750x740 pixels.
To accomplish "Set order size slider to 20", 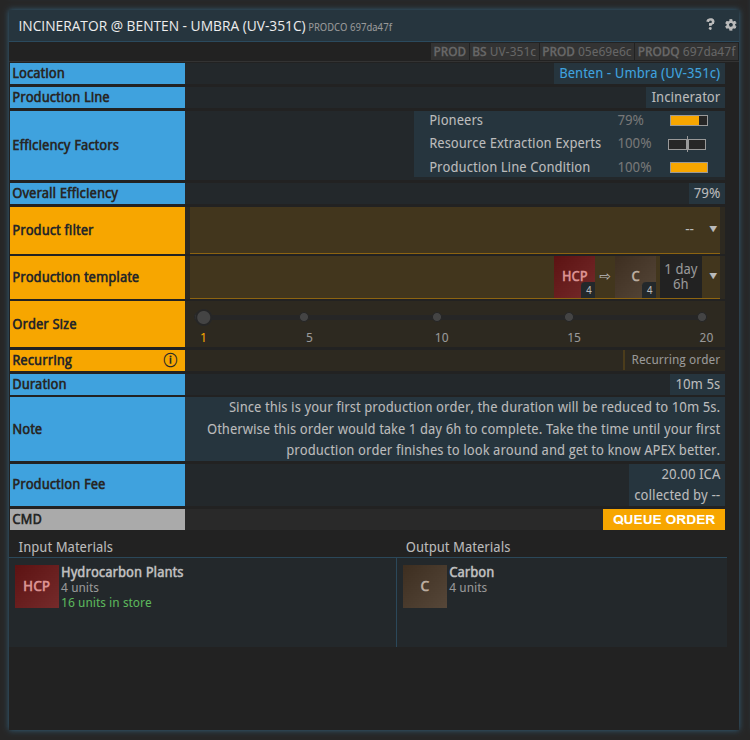I will 706,317.
